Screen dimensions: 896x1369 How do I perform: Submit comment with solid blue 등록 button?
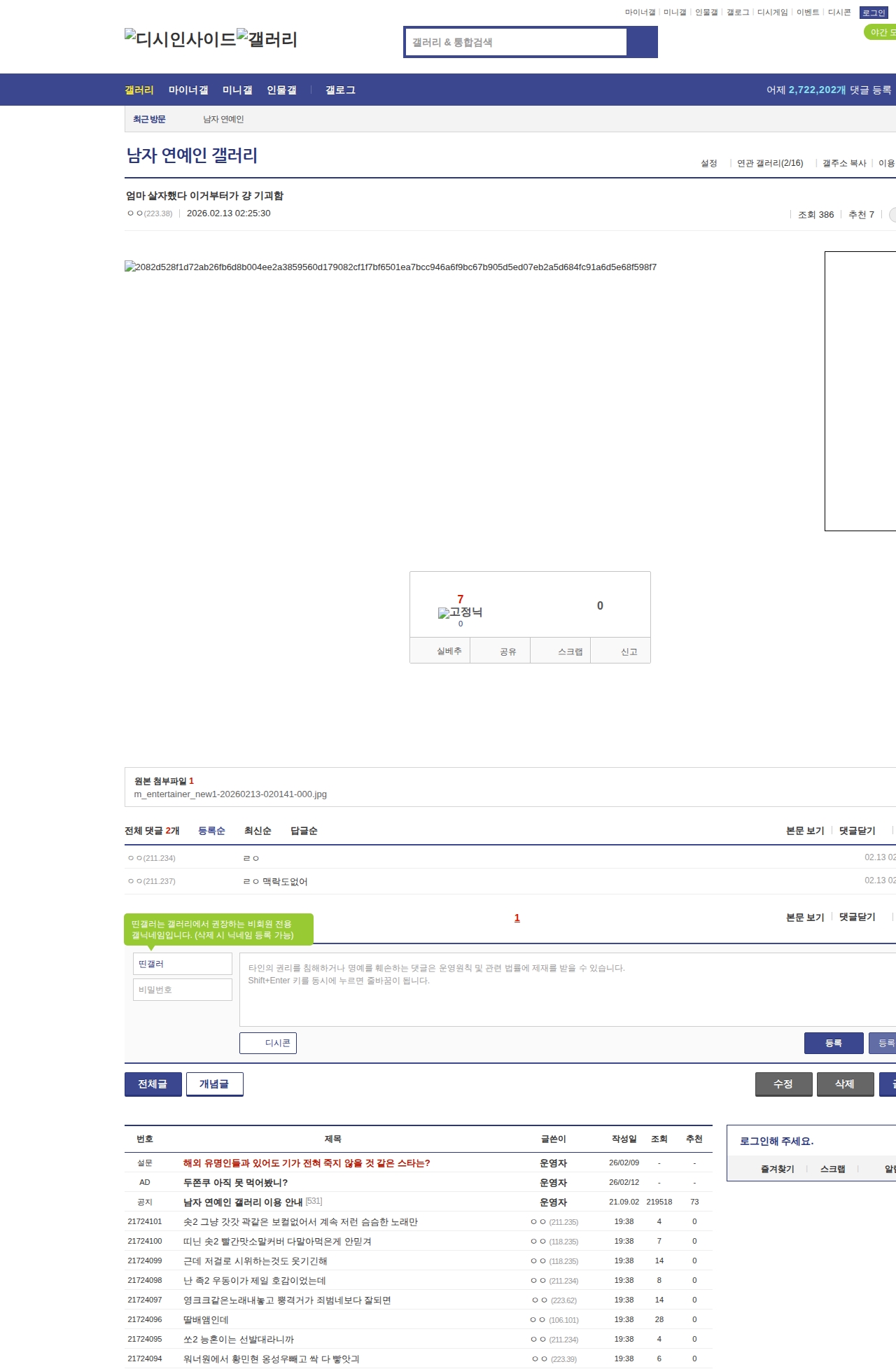pos(834,1043)
